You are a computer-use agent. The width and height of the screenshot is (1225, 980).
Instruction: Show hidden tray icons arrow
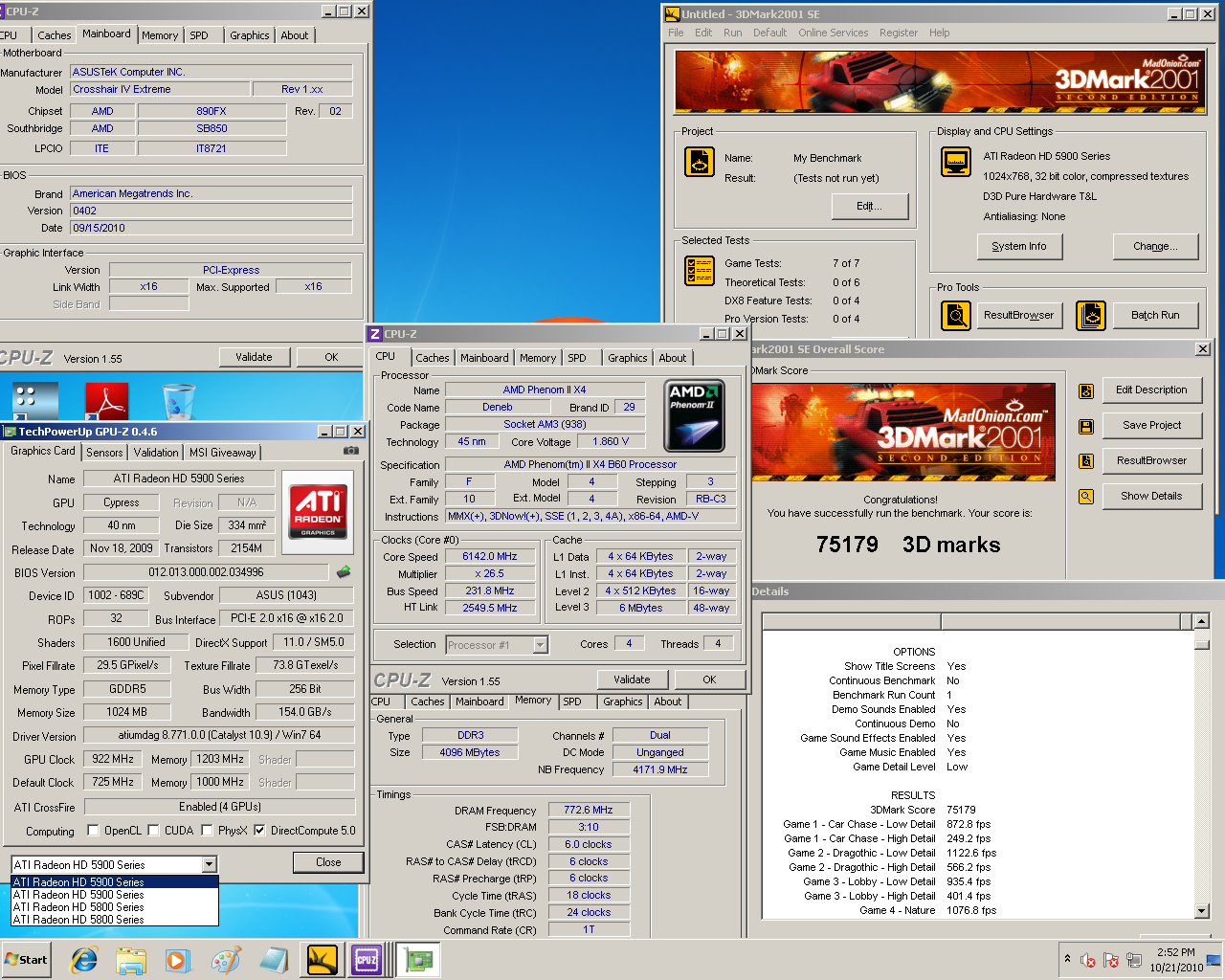(1067, 958)
